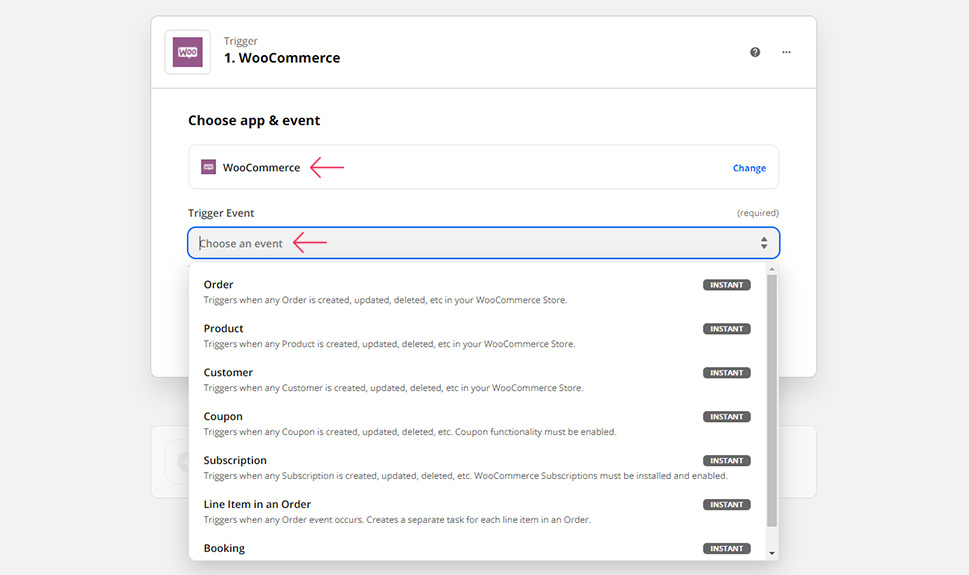This screenshot has height=575, width=969.
Task: Click the 'Trigger Event' field label
Action: click(x=221, y=213)
